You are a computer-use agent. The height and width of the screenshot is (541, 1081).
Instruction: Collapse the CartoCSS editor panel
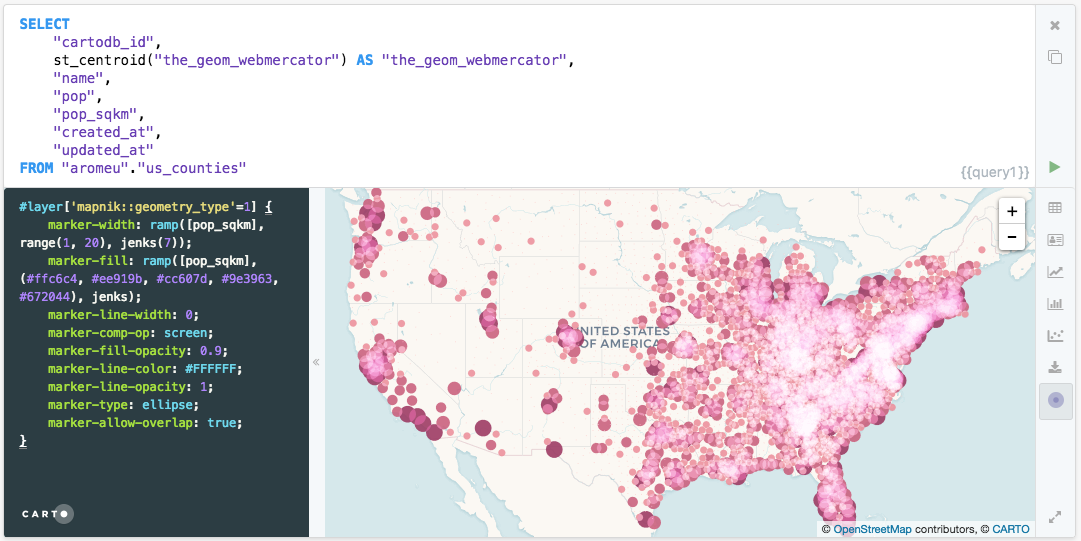tap(316, 362)
